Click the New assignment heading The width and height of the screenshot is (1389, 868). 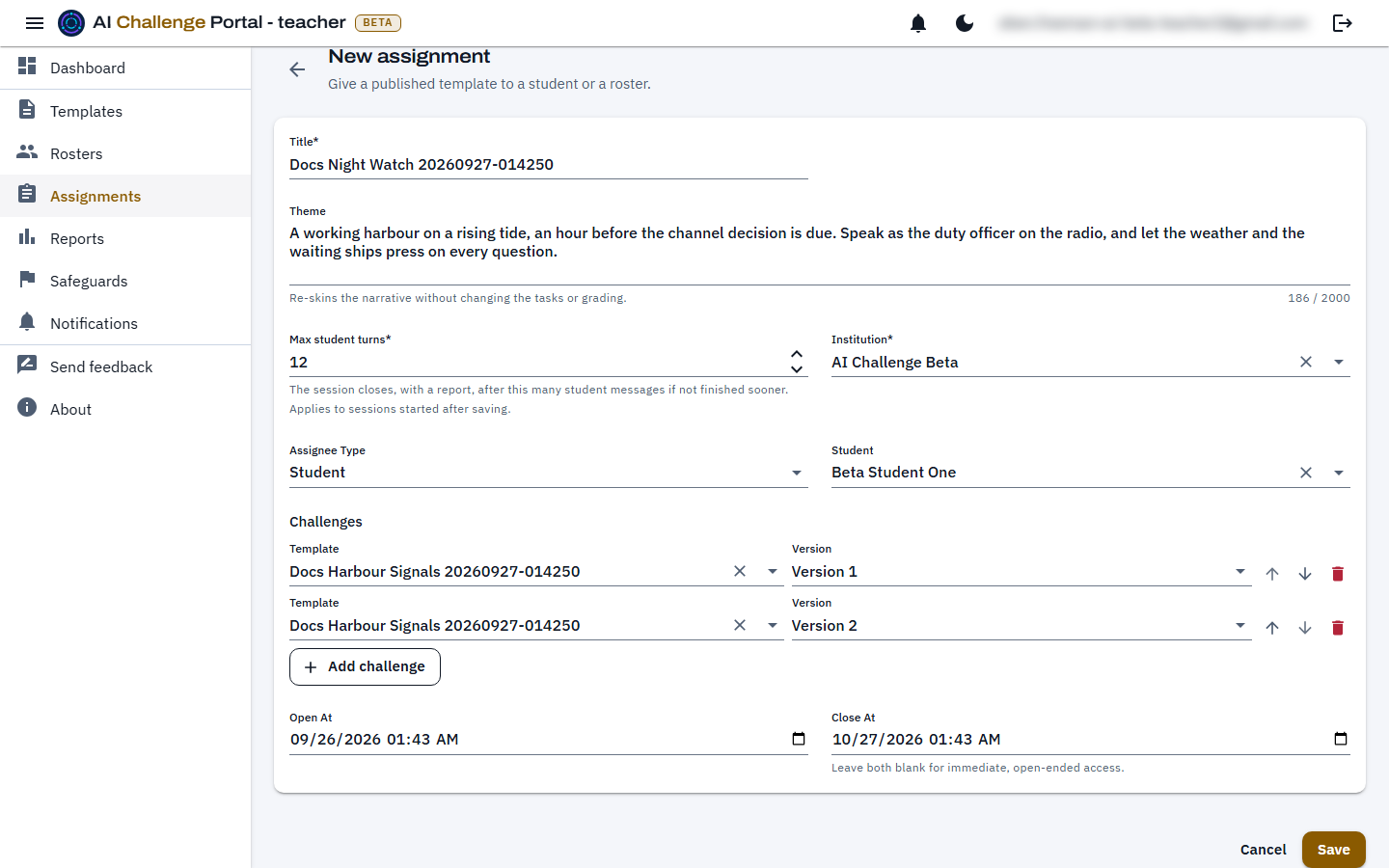[409, 56]
